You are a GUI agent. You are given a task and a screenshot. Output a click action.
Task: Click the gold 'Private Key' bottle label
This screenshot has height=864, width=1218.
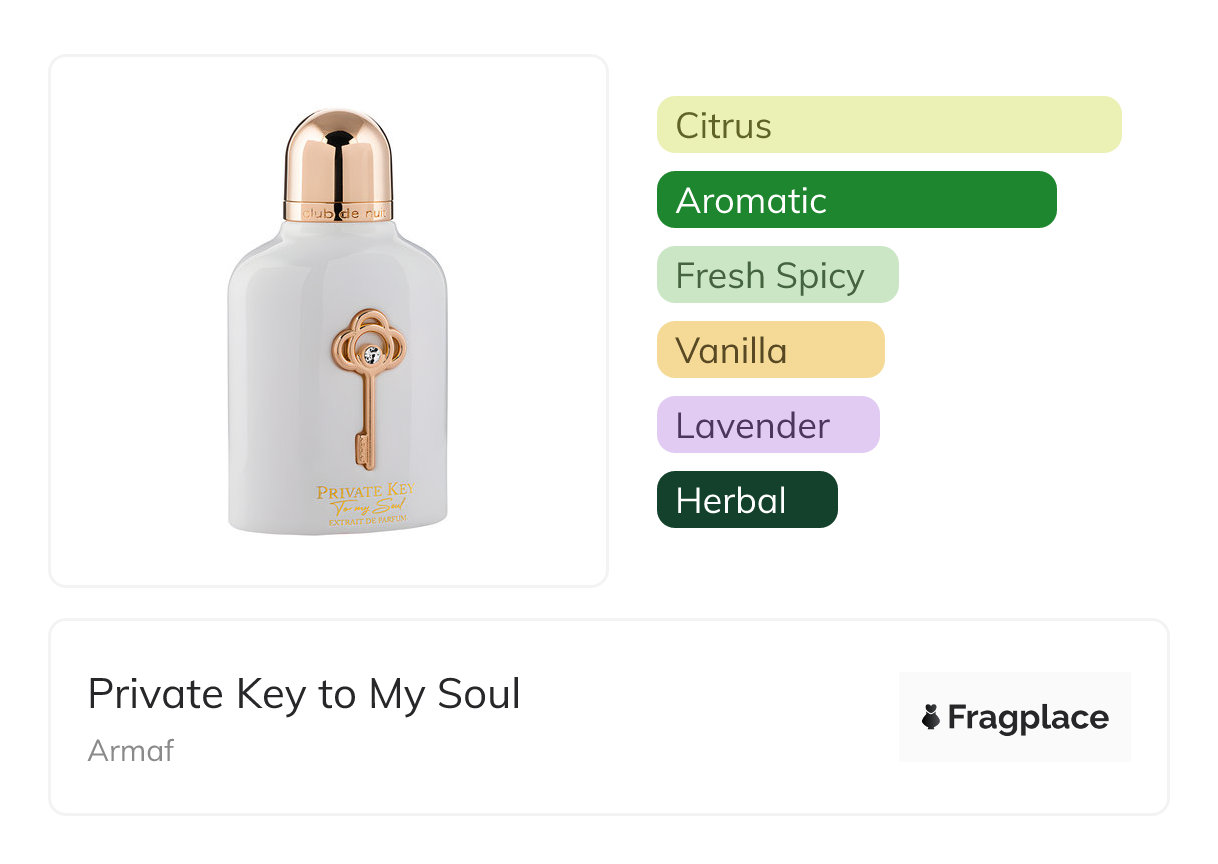pyautogui.click(x=365, y=491)
